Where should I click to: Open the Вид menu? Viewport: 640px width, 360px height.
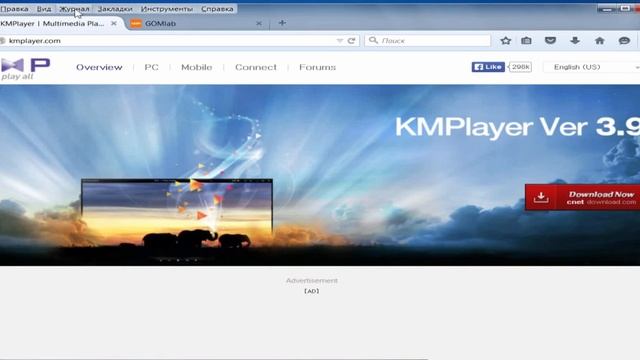[44, 9]
